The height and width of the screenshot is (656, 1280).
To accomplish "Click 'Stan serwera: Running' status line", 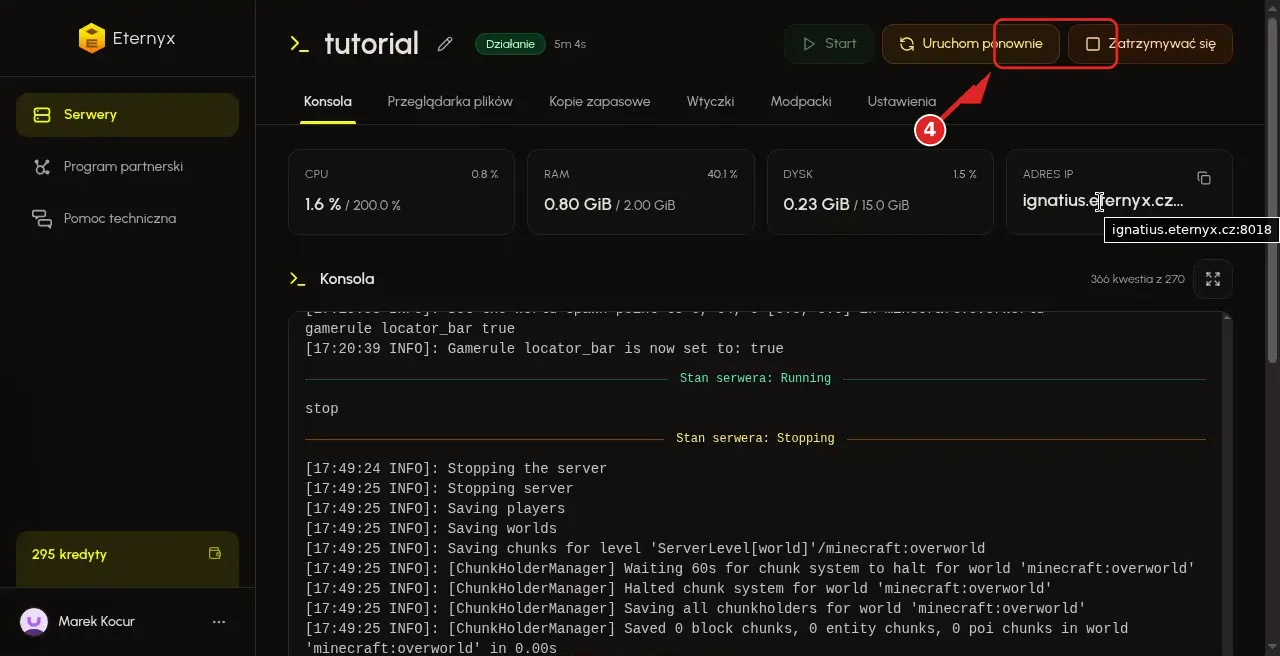I will click(755, 379).
